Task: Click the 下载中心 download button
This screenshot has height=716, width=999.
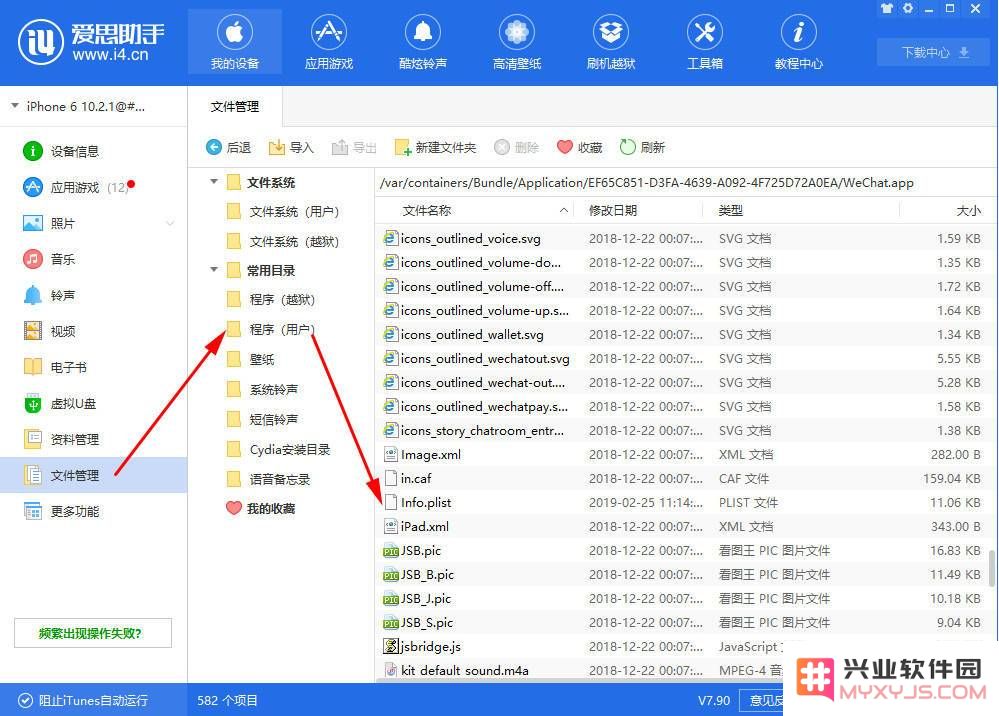Action: click(935, 52)
